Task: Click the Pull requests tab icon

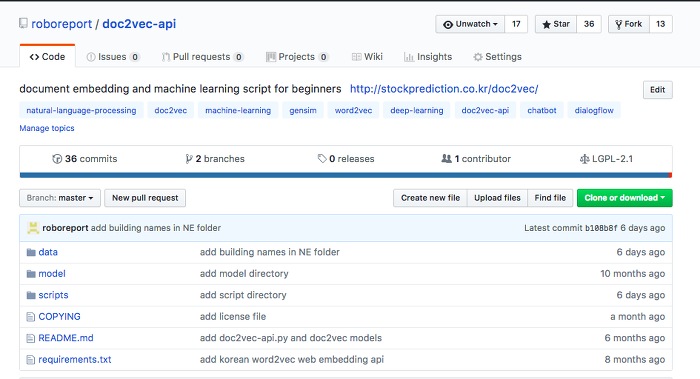Action: (x=166, y=57)
